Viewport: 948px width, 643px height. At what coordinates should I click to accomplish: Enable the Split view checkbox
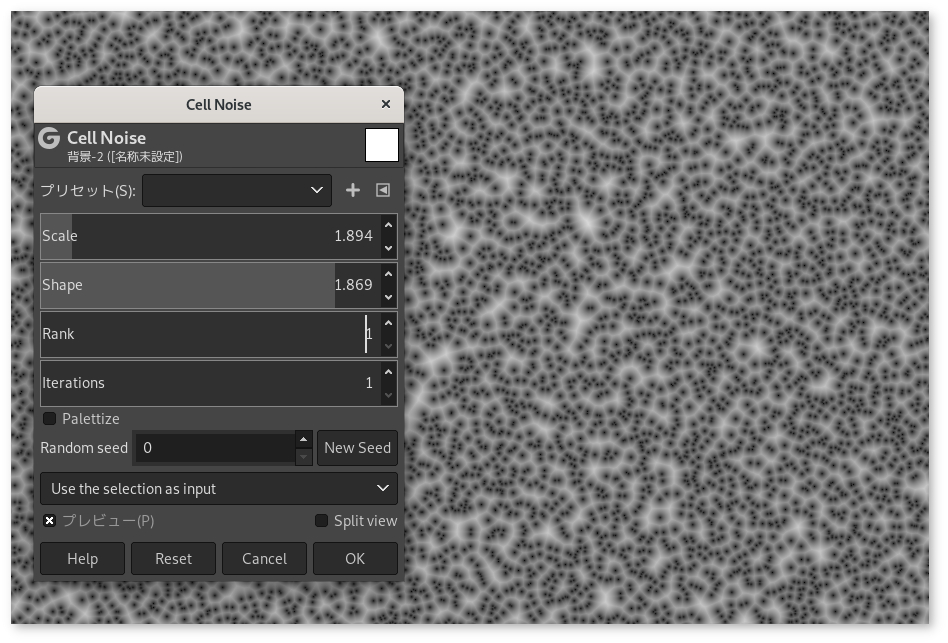click(322, 521)
